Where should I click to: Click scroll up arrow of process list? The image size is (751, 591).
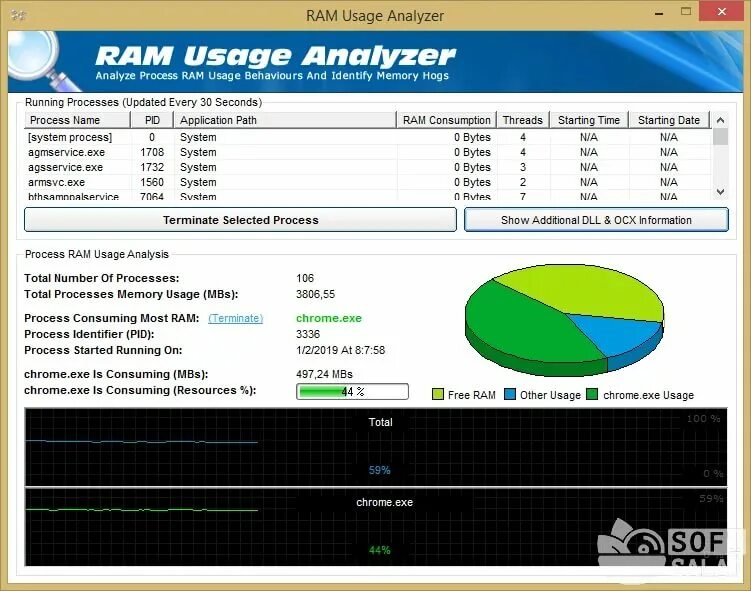click(x=720, y=120)
